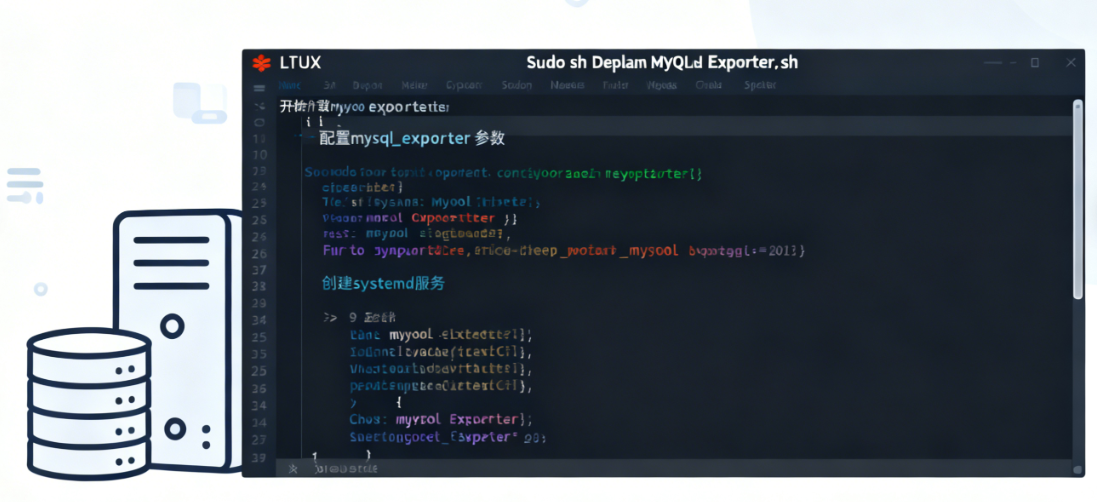The width and height of the screenshot is (1097, 502).
Task: Click the star icon in bottom status bar
Action: click(293, 467)
